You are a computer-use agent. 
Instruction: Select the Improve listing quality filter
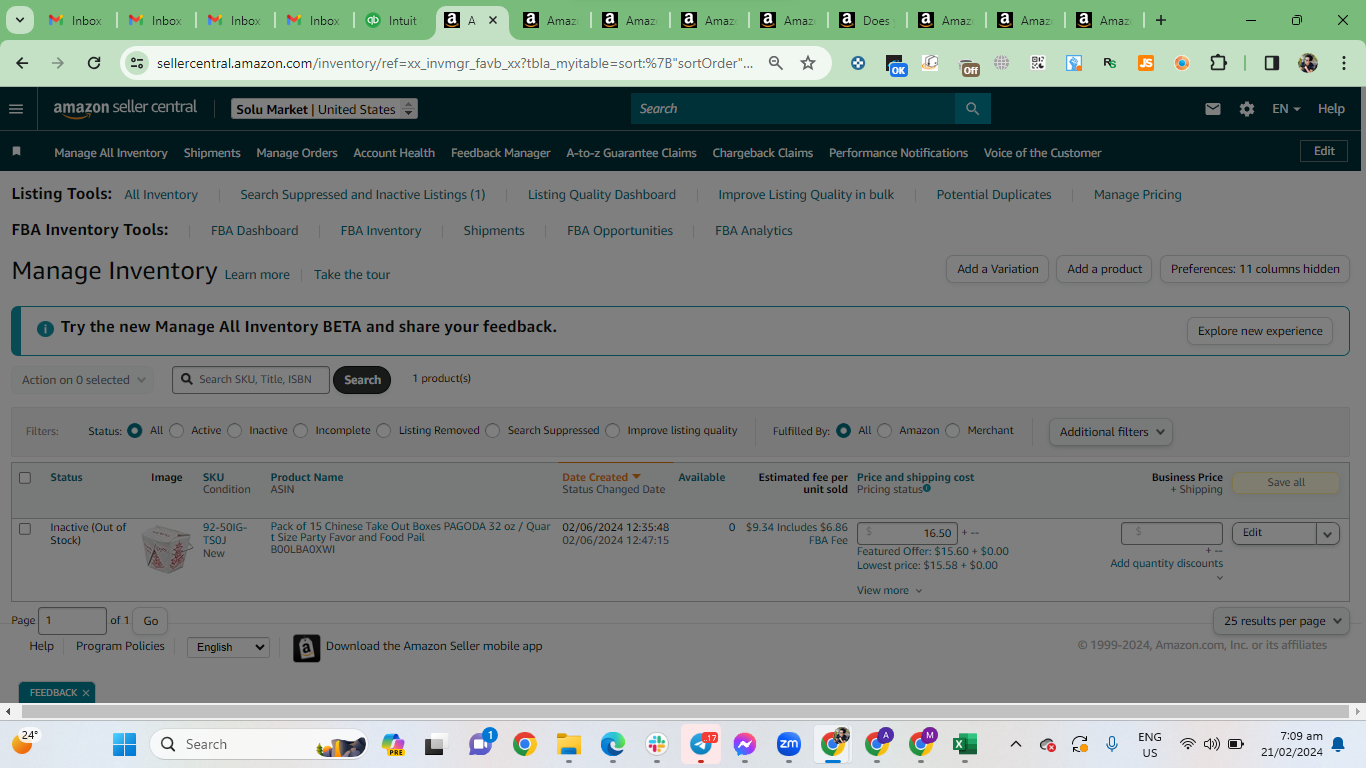click(613, 431)
